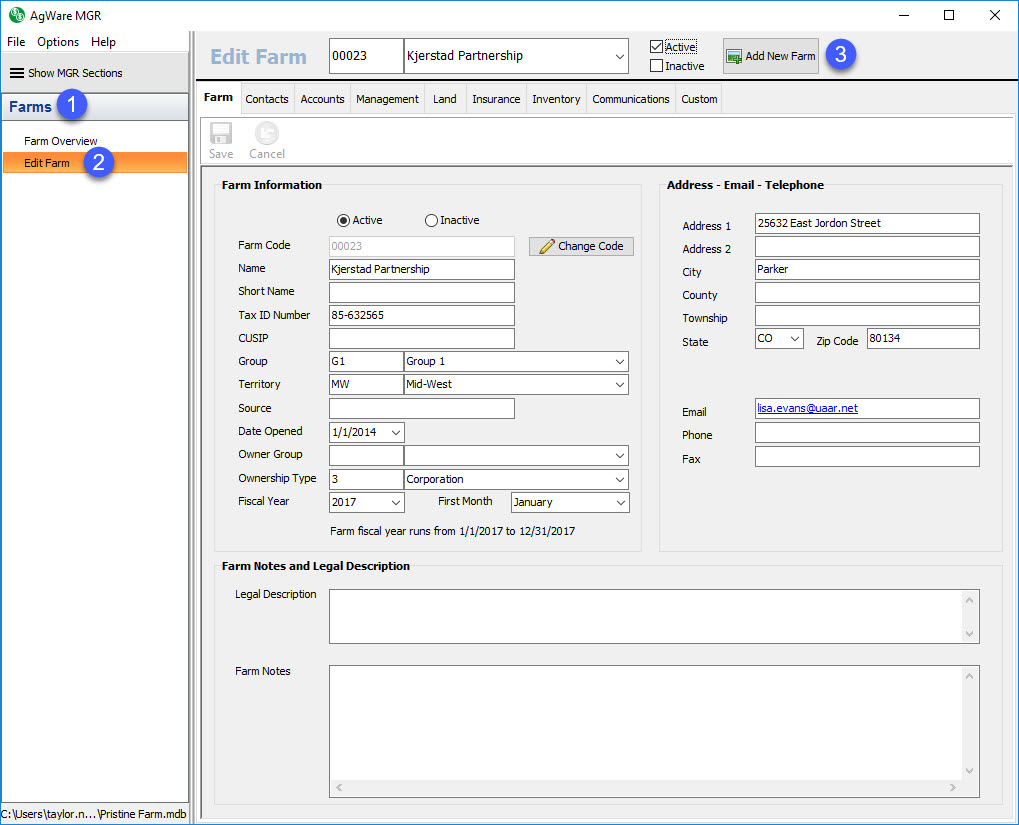Click the Change Code pencil button
The width and height of the screenshot is (1019, 825).
581,246
